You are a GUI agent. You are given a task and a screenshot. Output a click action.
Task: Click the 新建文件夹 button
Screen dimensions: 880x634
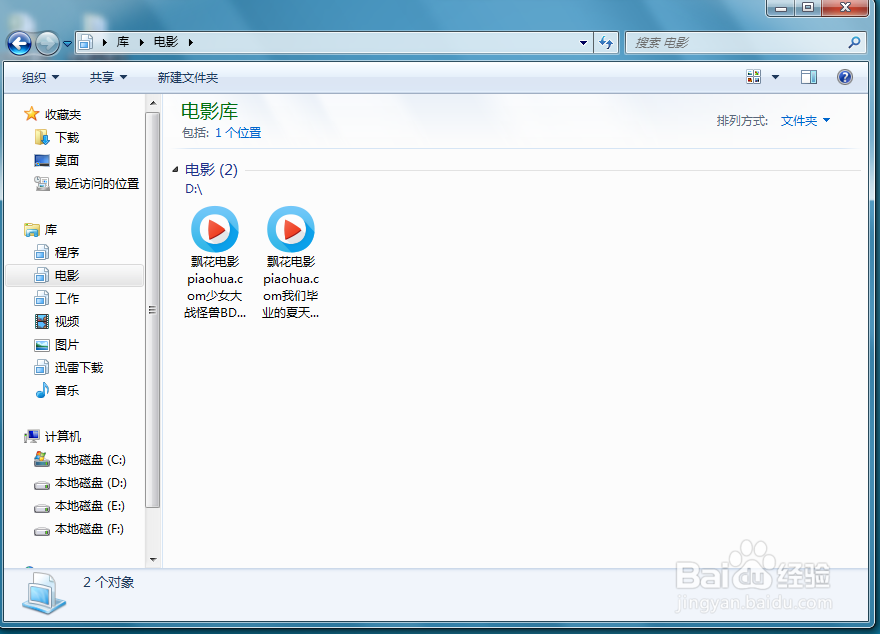pyautogui.click(x=189, y=76)
